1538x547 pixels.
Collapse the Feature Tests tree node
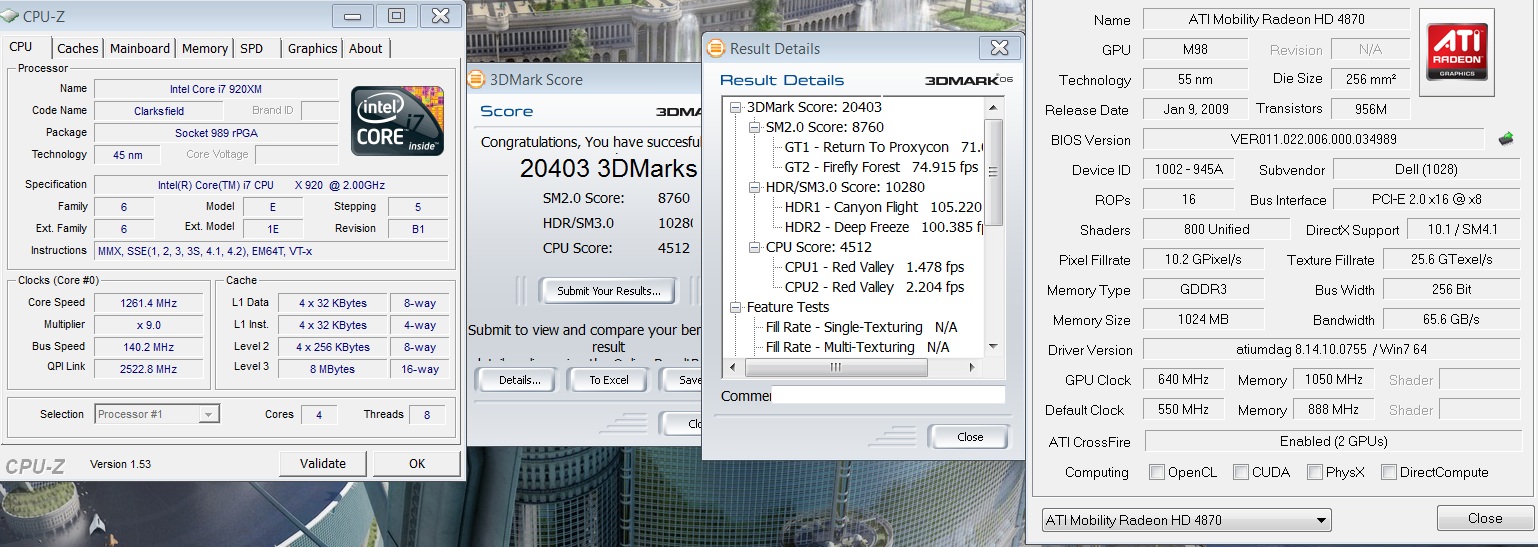736,307
